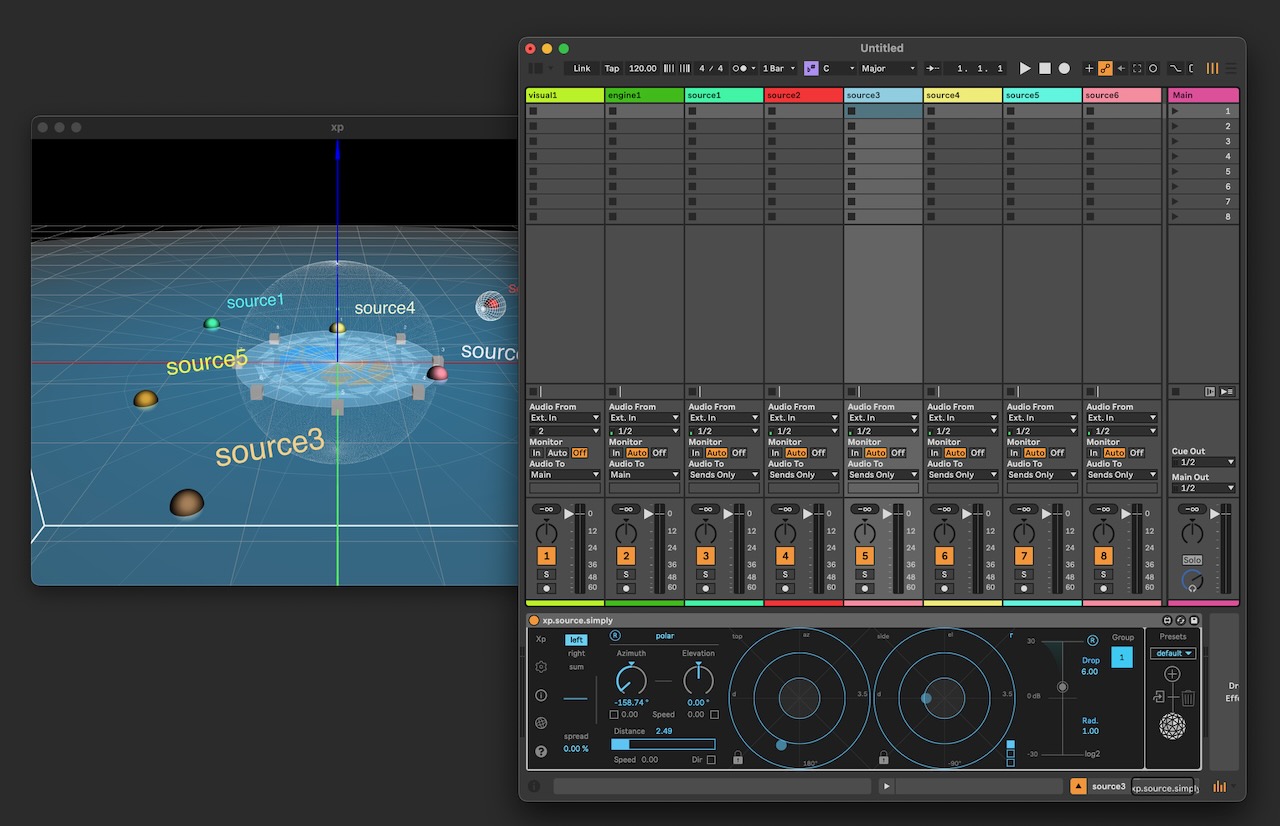Click Group 1 button in the device
Image resolution: width=1280 pixels, height=826 pixels.
(1122, 657)
